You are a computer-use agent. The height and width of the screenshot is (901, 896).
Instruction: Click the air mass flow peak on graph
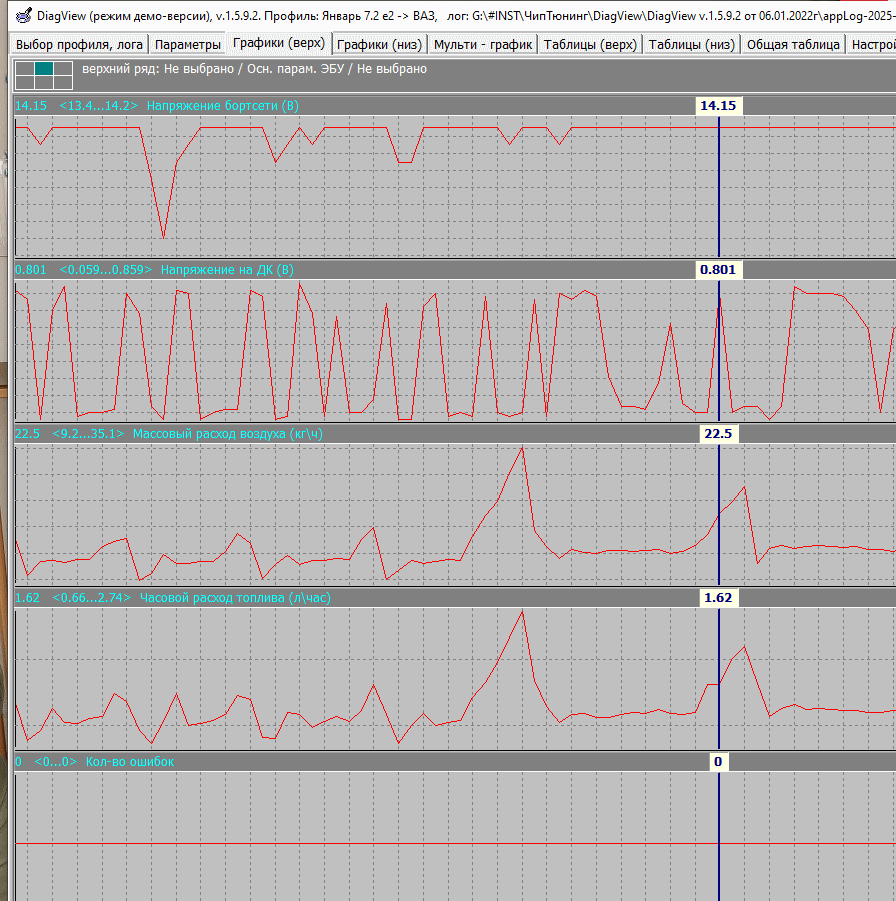point(522,448)
